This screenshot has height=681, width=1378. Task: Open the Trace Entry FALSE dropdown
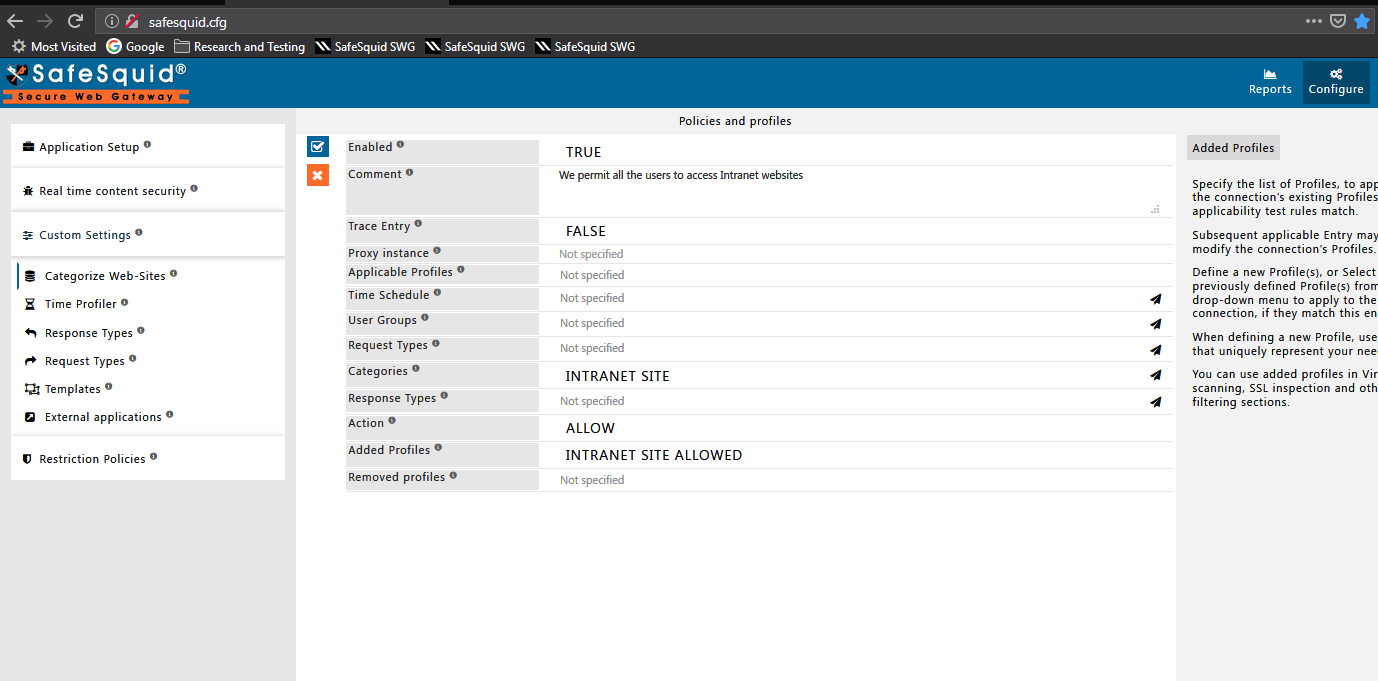point(855,231)
